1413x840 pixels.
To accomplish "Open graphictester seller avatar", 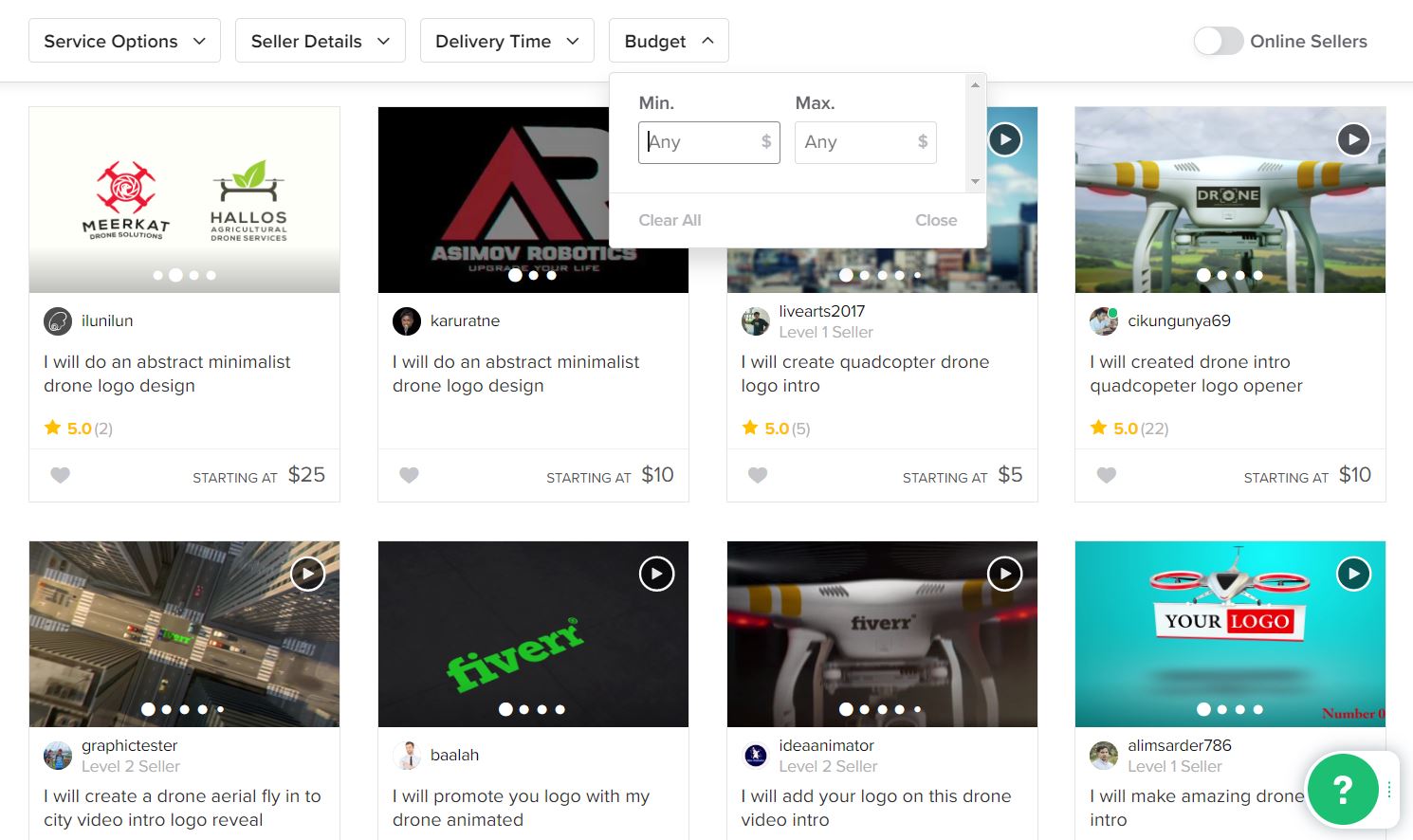I will point(58,756).
